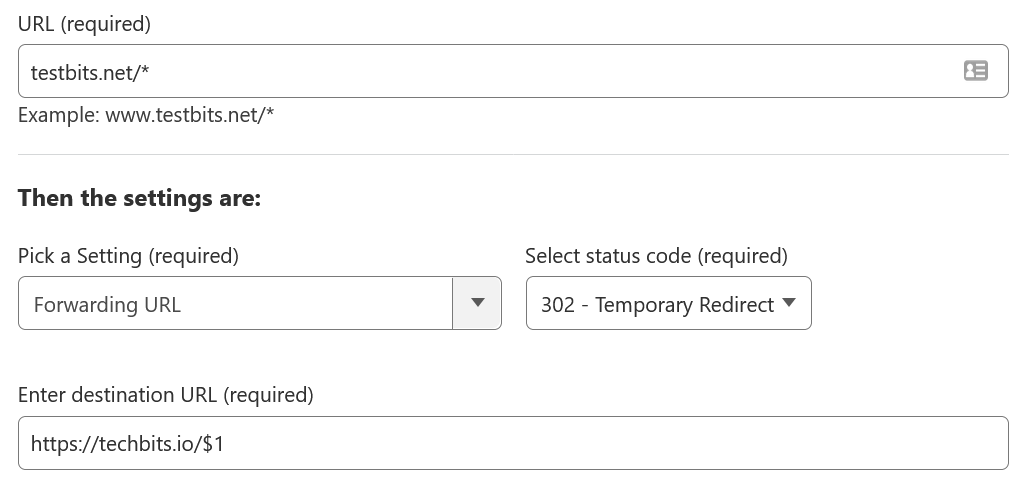
Task: Click the horizontal divider above settings heading
Action: pyautogui.click(x=513, y=154)
